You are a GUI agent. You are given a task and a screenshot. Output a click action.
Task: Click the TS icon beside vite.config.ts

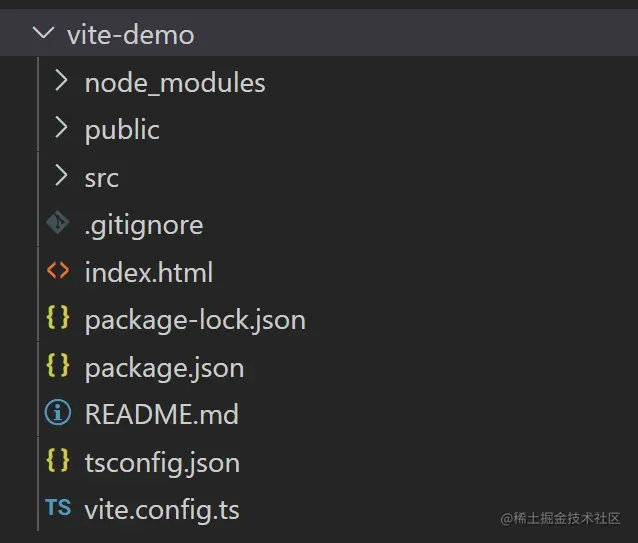[58, 508]
